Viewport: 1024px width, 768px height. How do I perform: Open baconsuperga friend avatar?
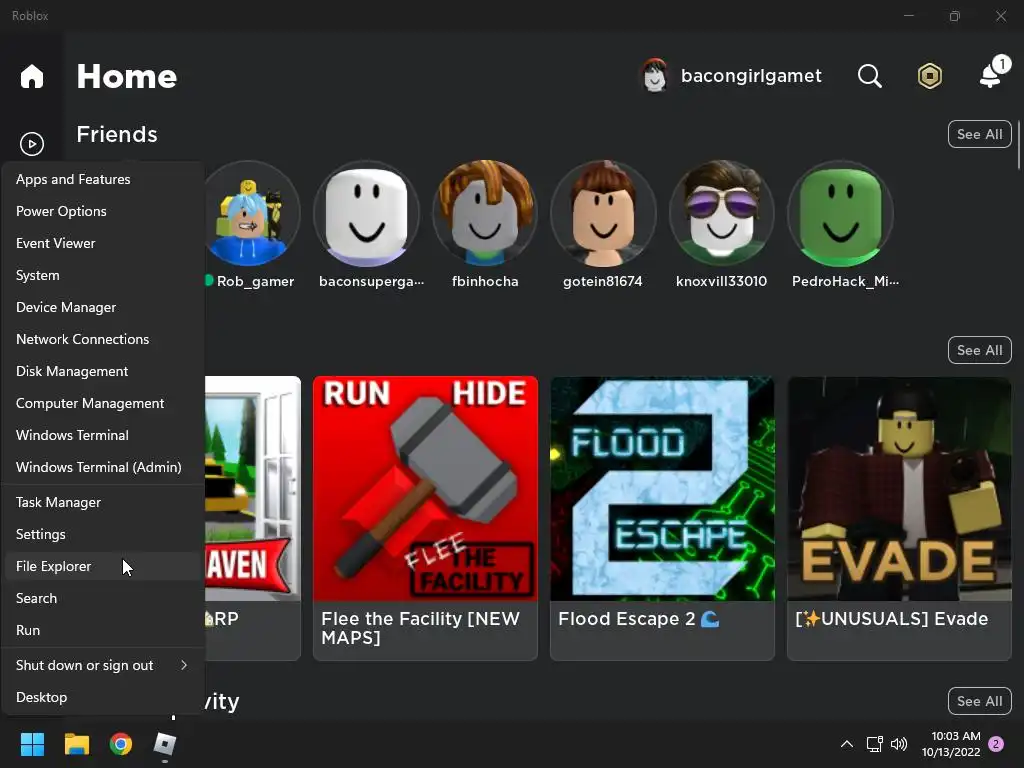point(366,214)
